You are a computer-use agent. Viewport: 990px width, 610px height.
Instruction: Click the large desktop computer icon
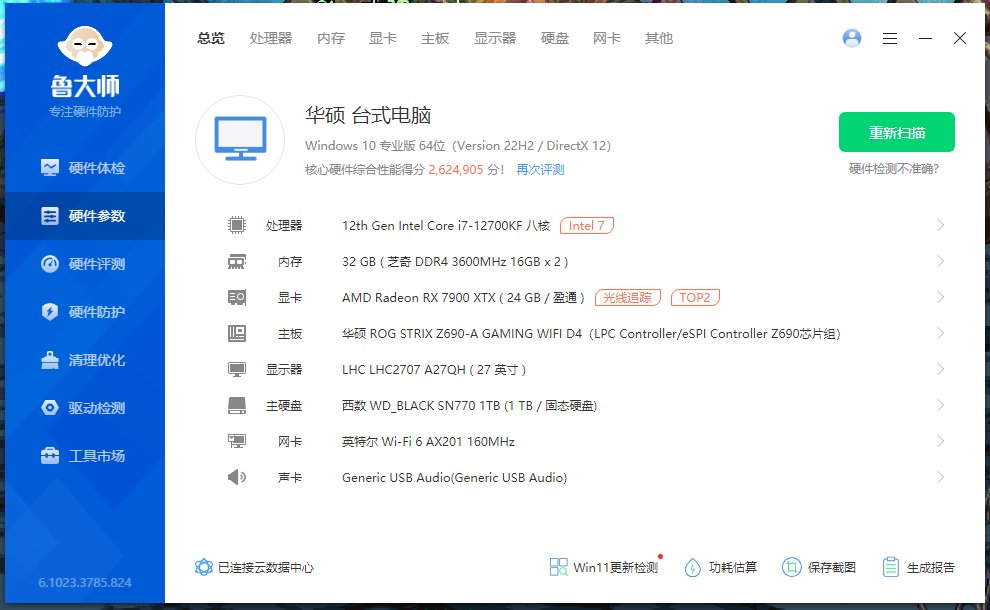(x=240, y=140)
